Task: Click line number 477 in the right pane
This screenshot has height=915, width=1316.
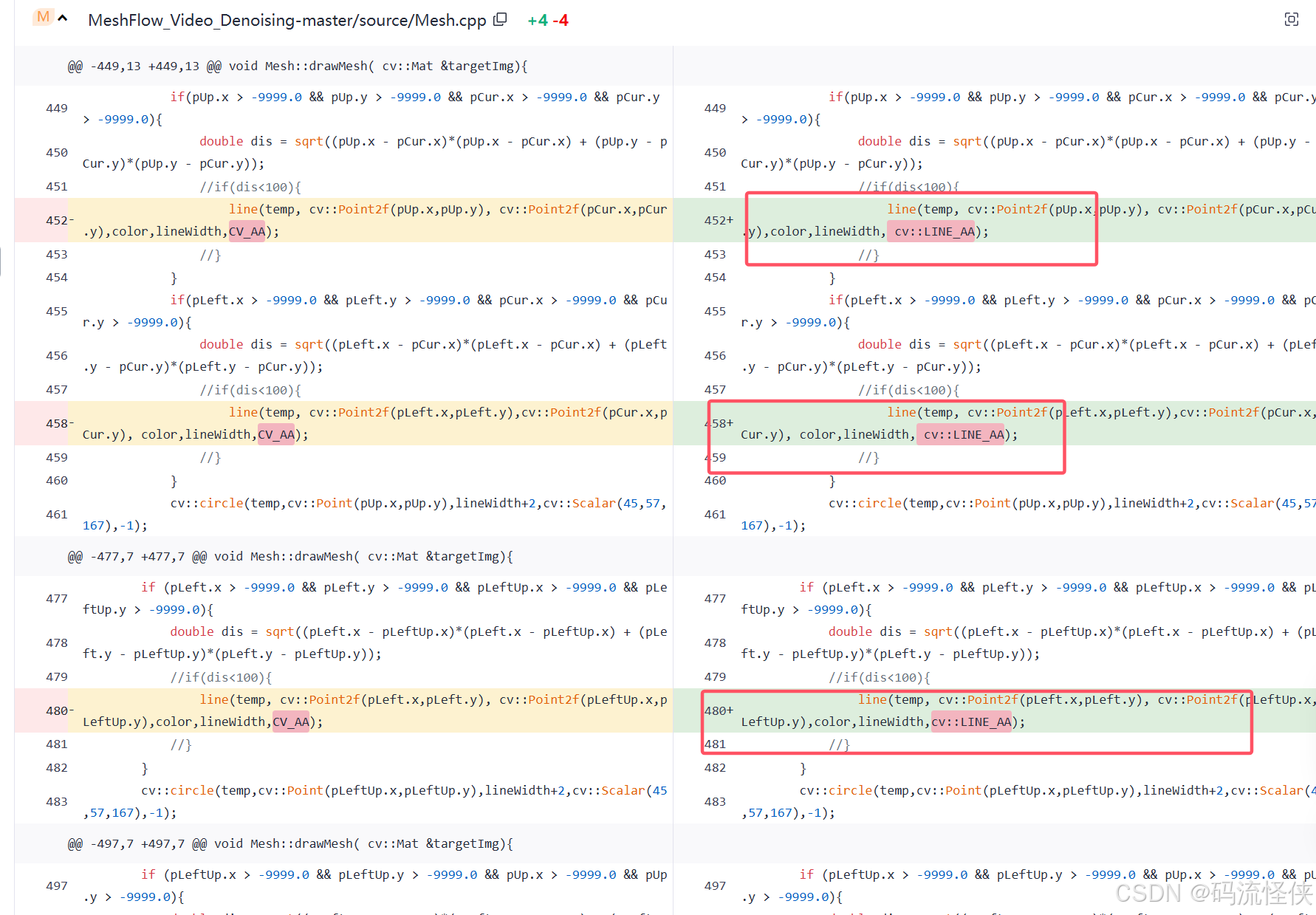Action: coord(715,598)
